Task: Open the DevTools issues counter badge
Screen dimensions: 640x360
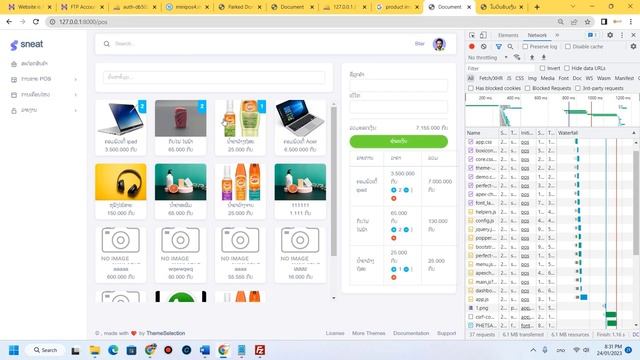Action: tap(592, 35)
